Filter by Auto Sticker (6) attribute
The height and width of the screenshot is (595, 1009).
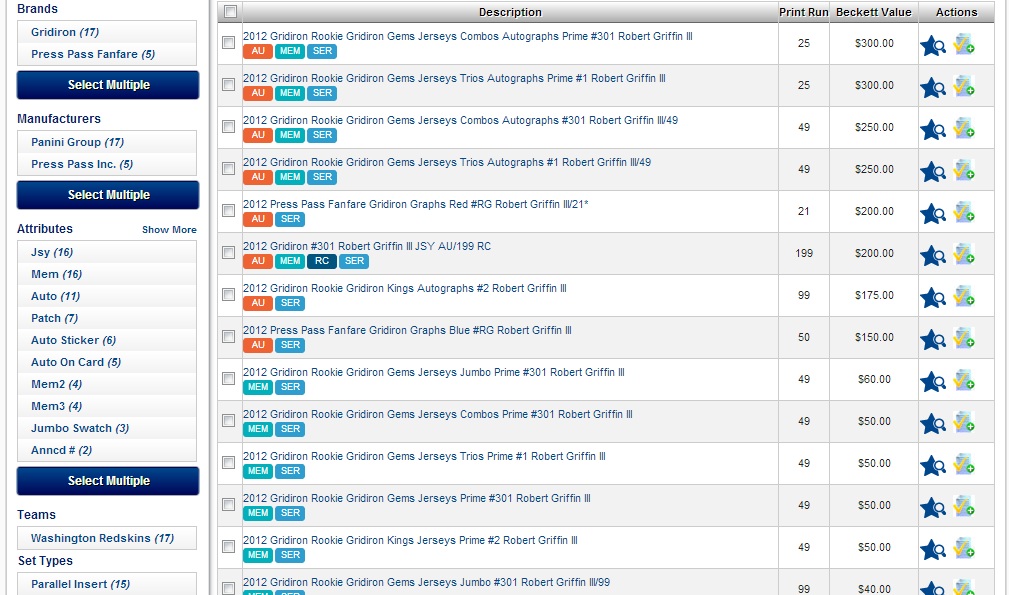[x=73, y=340]
